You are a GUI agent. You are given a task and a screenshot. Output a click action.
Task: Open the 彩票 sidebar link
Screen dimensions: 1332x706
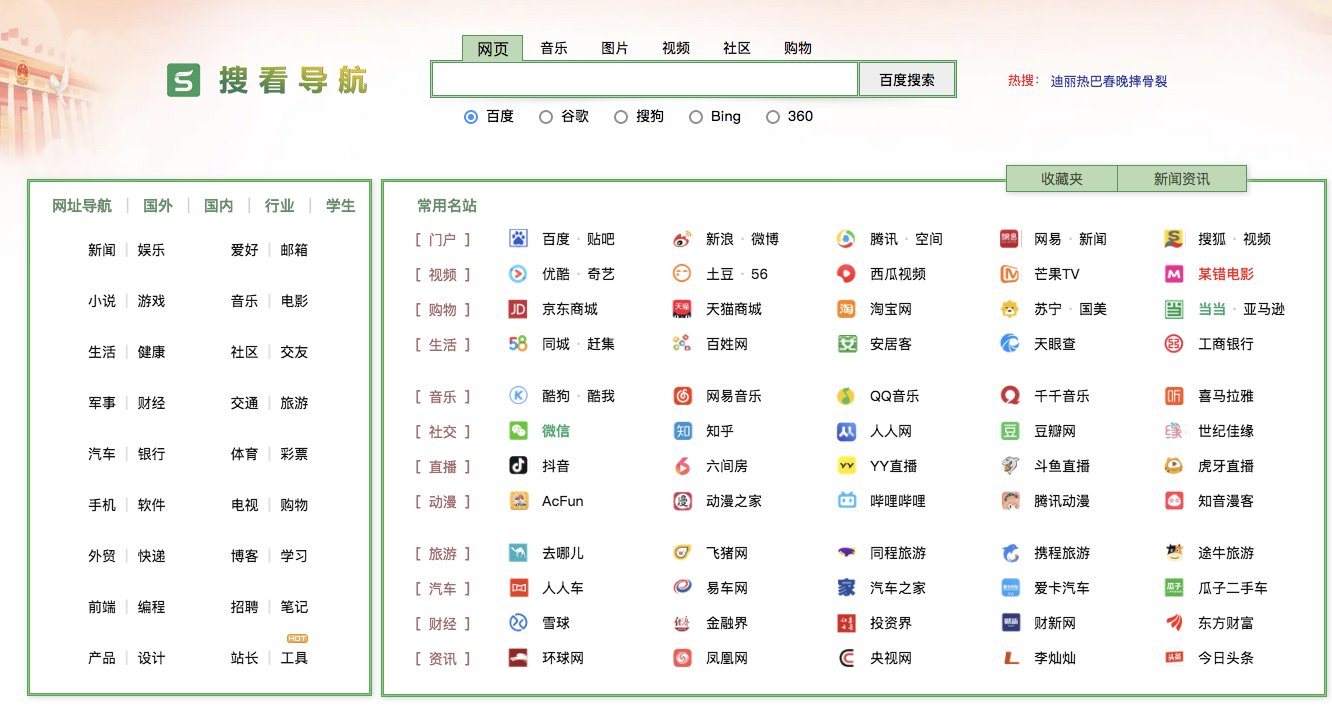point(294,454)
